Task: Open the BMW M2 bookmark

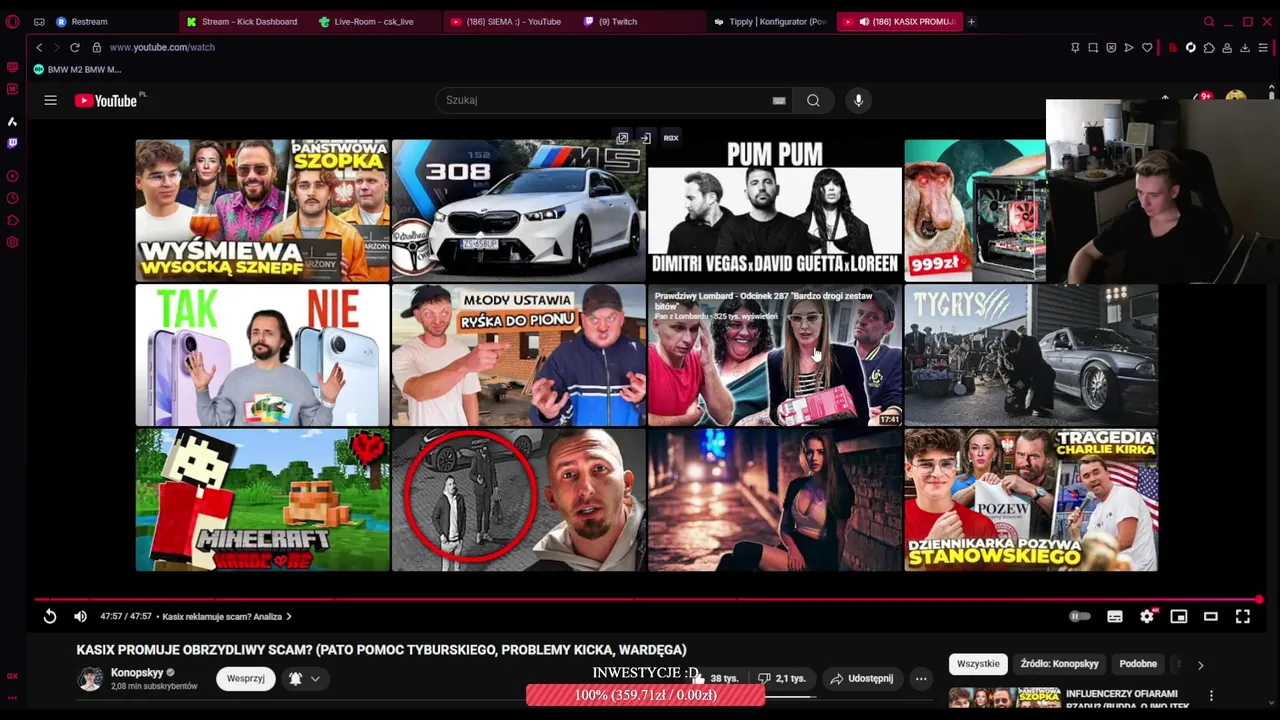Action: coord(78,69)
